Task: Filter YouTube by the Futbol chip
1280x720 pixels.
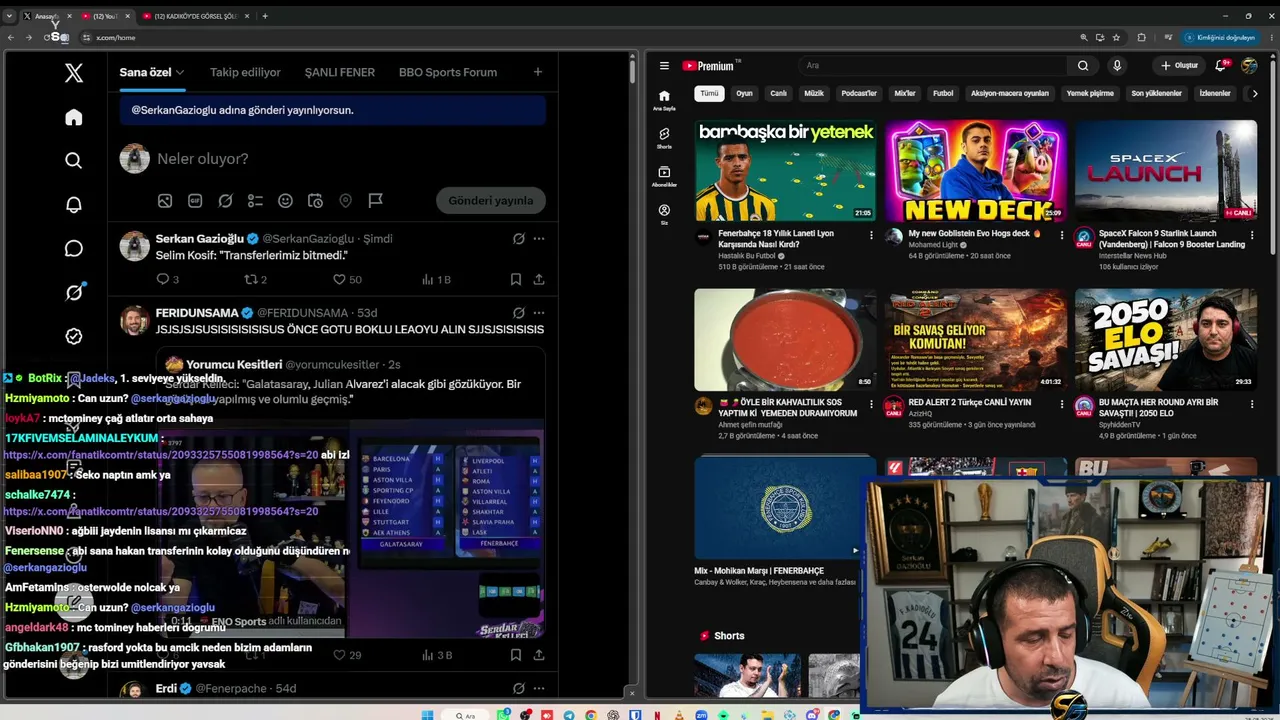Action: point(943,93)
